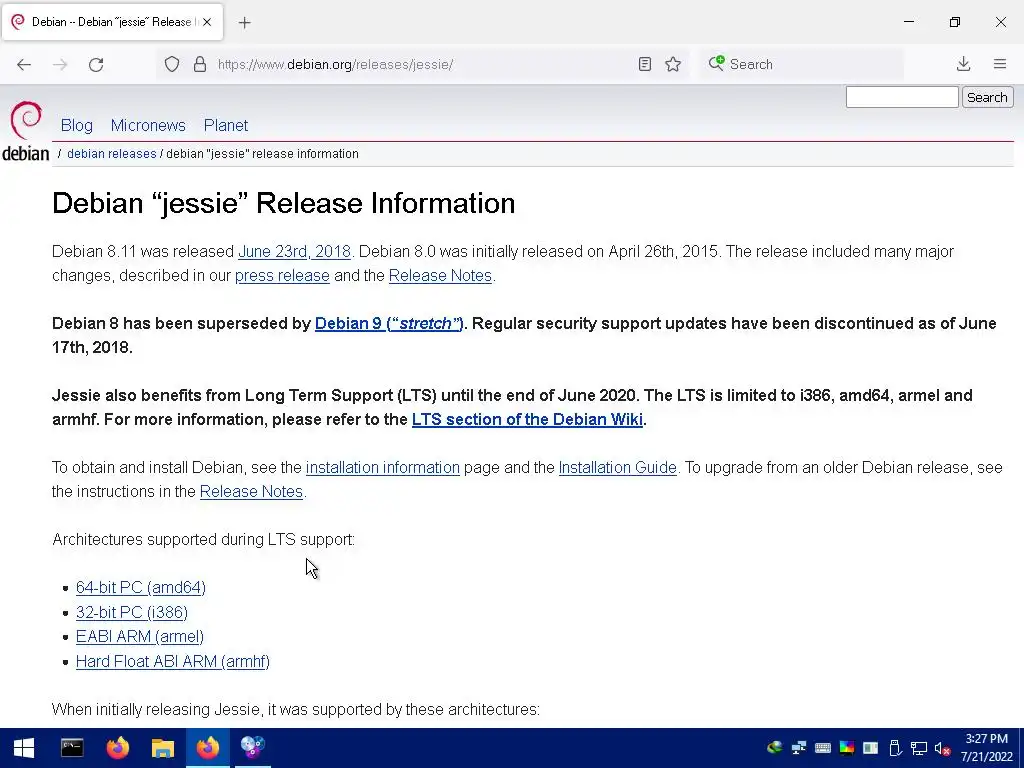Screen dimensions: 1024x768
Task: Open the Planet menu link
Action: click(226, 125)
